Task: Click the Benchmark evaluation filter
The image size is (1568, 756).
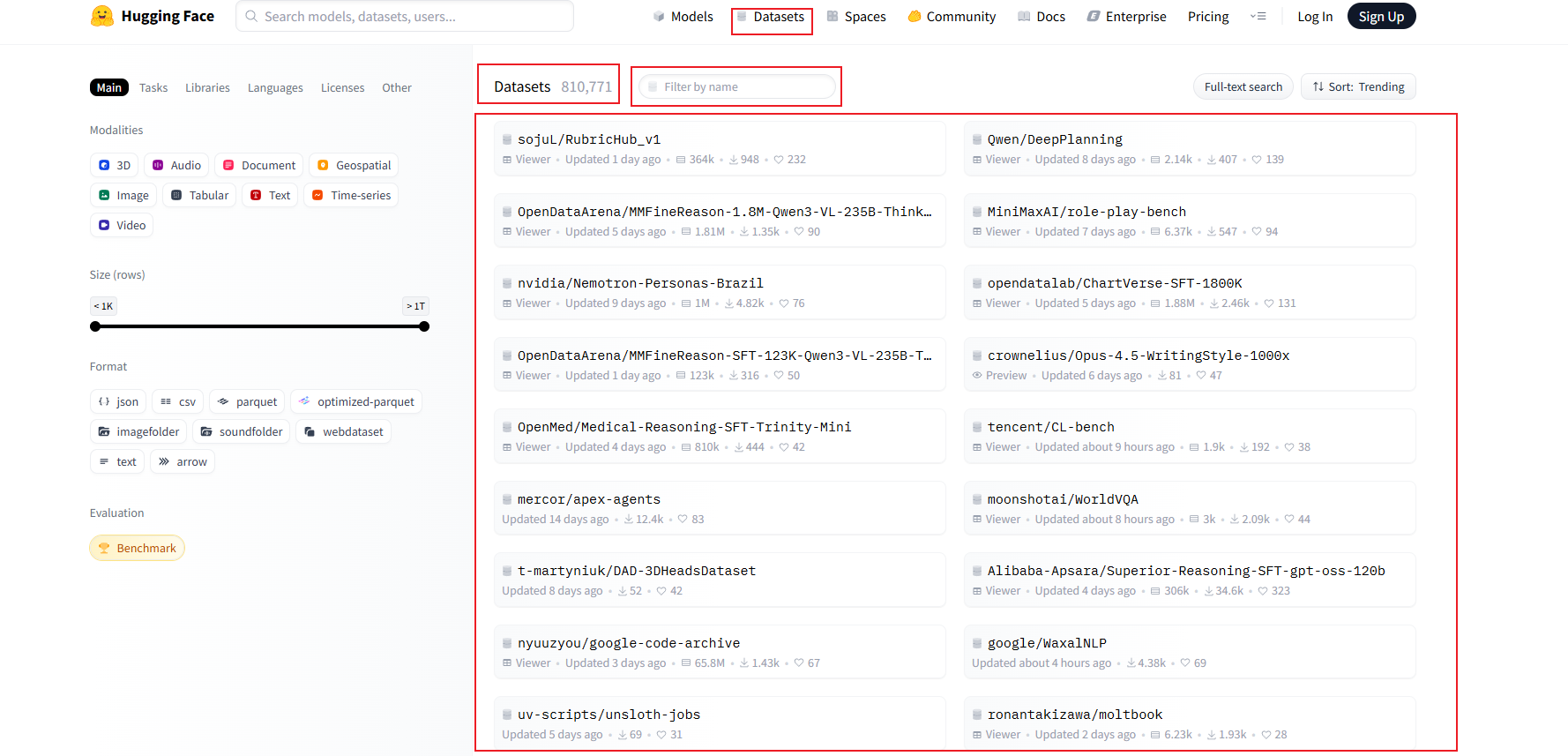Action: coord(137,548)
